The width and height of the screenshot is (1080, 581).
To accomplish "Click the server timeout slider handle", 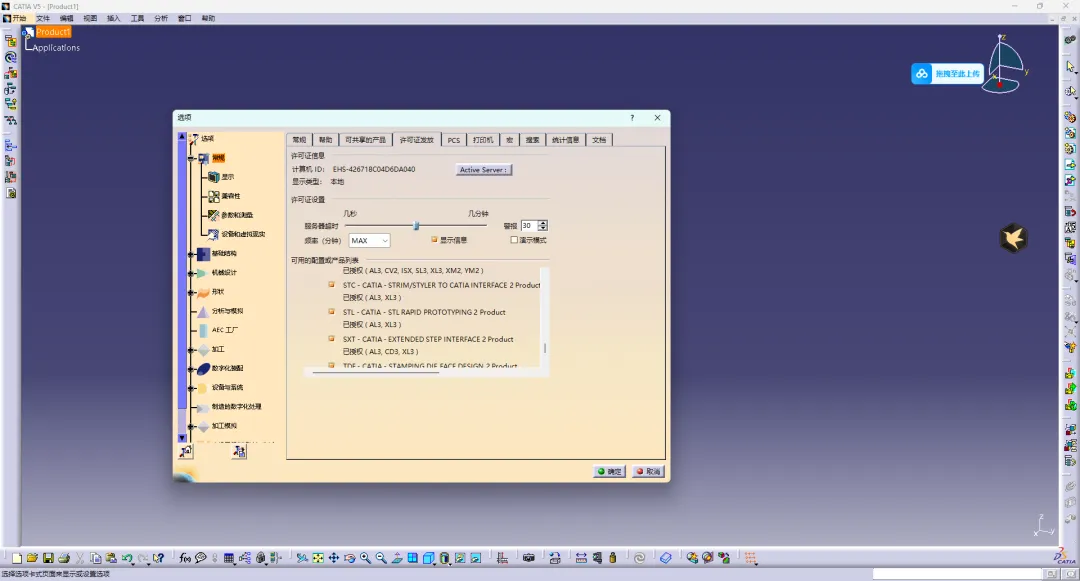I will tap(416, 226).
